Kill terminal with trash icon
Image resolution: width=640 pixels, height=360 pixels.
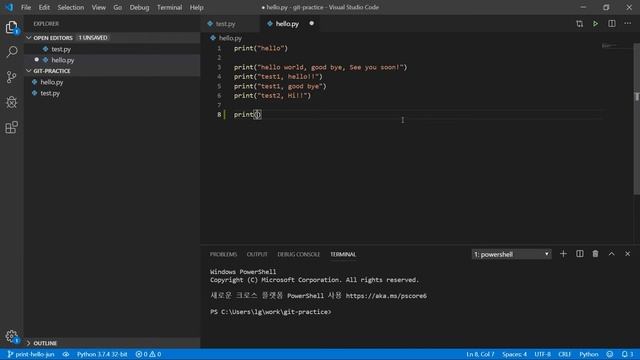point(596,254)
